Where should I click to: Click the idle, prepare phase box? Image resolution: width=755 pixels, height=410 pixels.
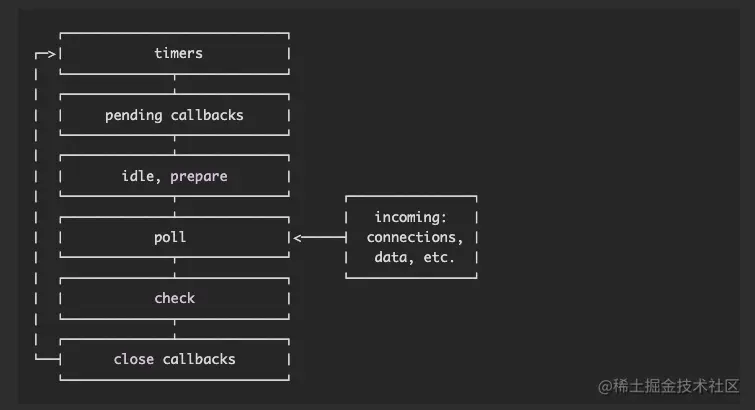click(175, 176)
